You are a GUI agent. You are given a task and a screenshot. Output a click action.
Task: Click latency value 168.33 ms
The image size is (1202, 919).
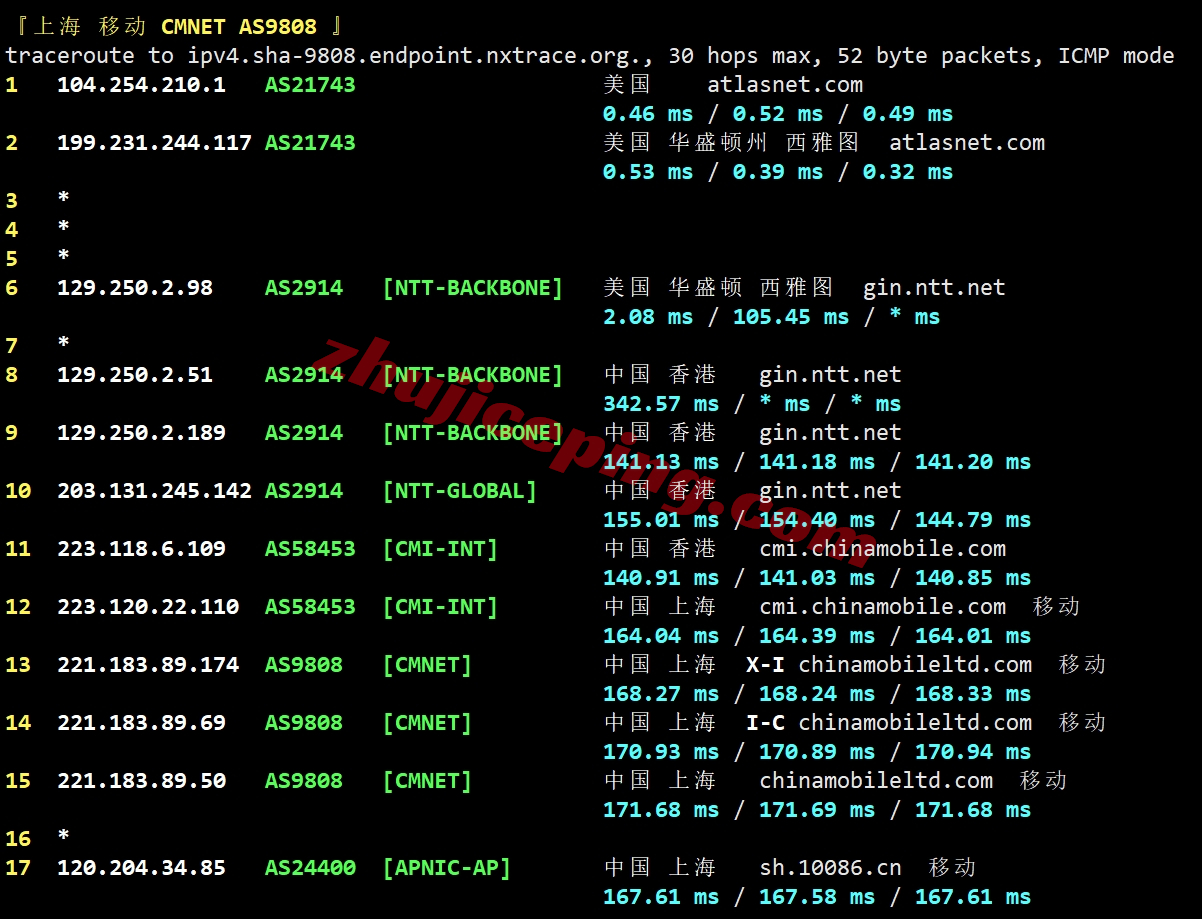[973, 694]
